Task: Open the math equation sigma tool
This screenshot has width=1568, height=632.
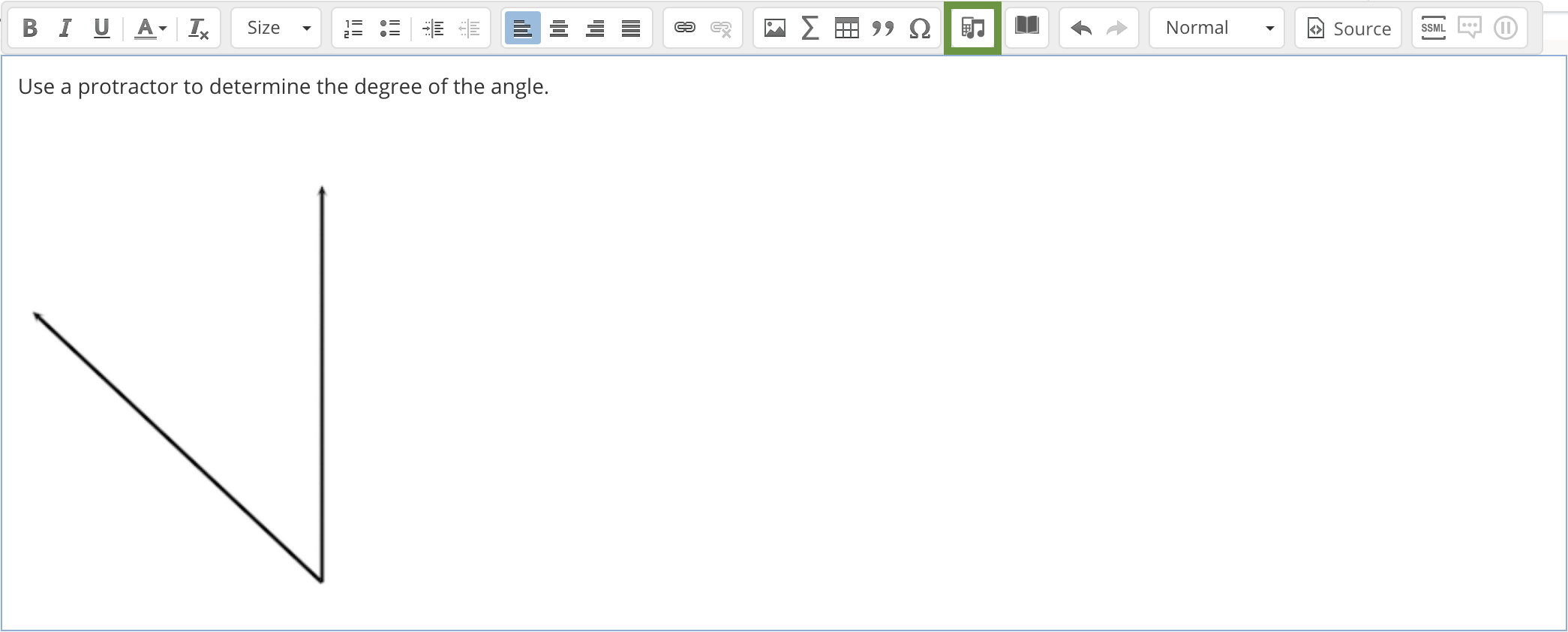Action: point(810,29)
